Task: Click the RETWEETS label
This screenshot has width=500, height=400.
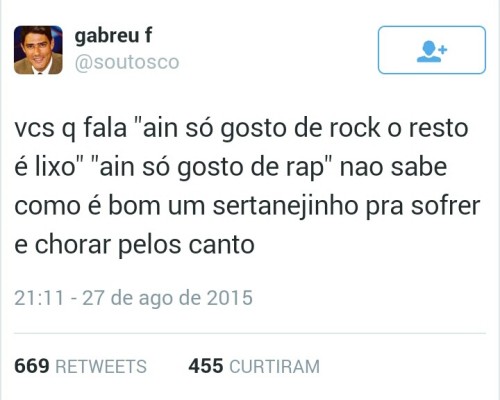Action: tap(101, 366)
